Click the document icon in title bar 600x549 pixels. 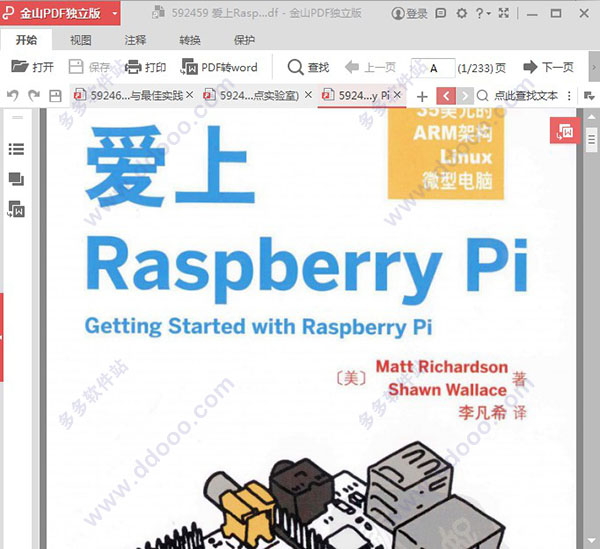(158, 13)
